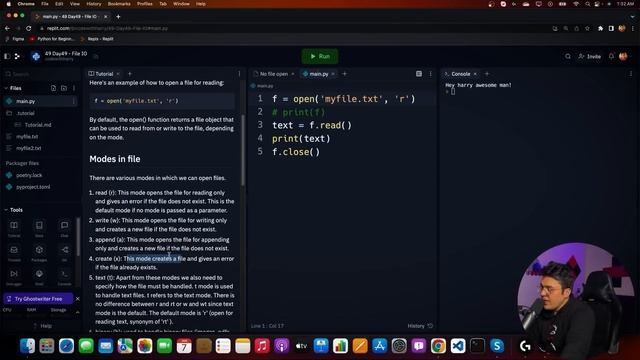This screenshot has width=640, height=360.
Task: Open the user avatar in Replit header
Action: 623,56
